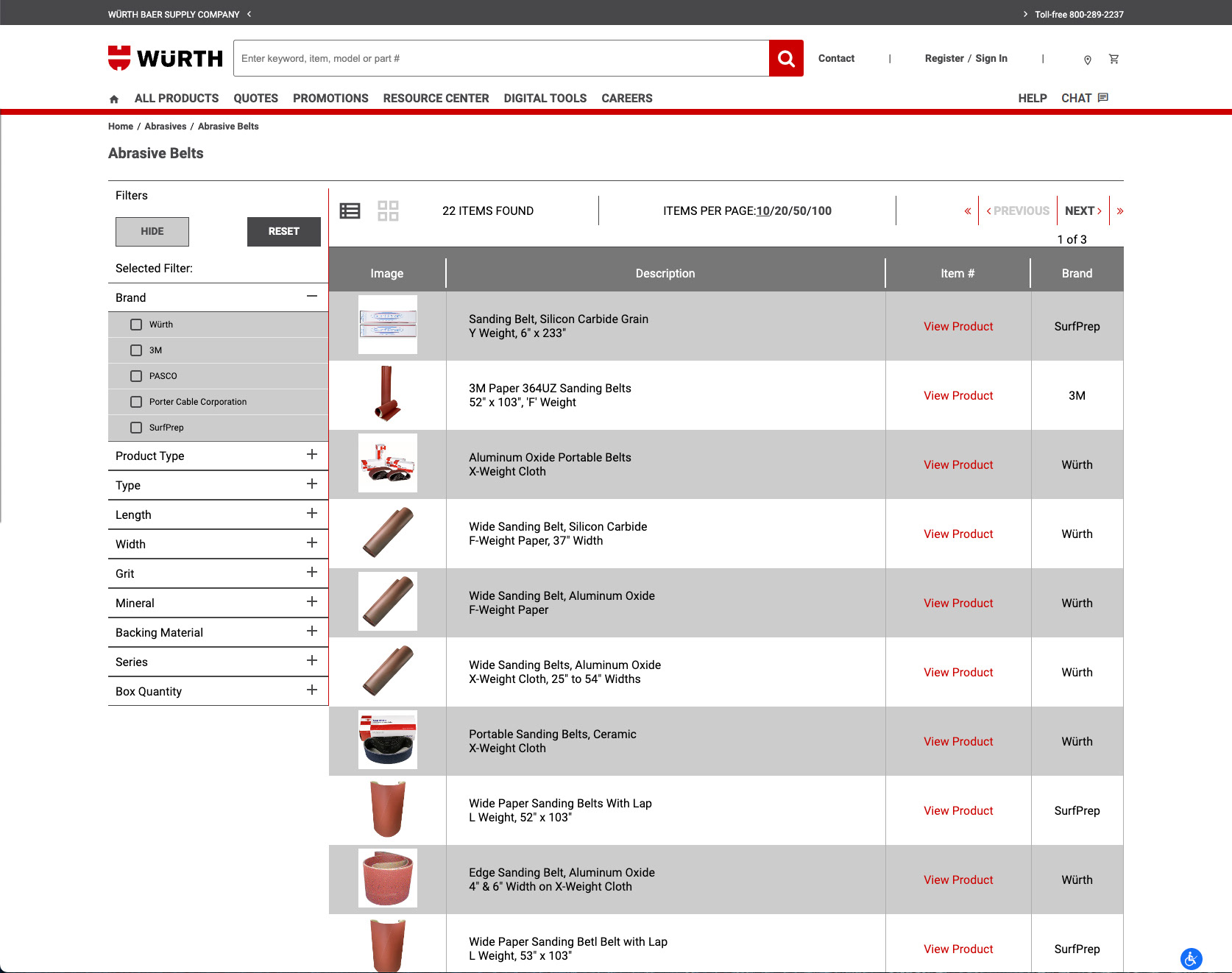Check the SurfPrep brand filter
This screenshot has height=973, width=1232.
(136, 428)
